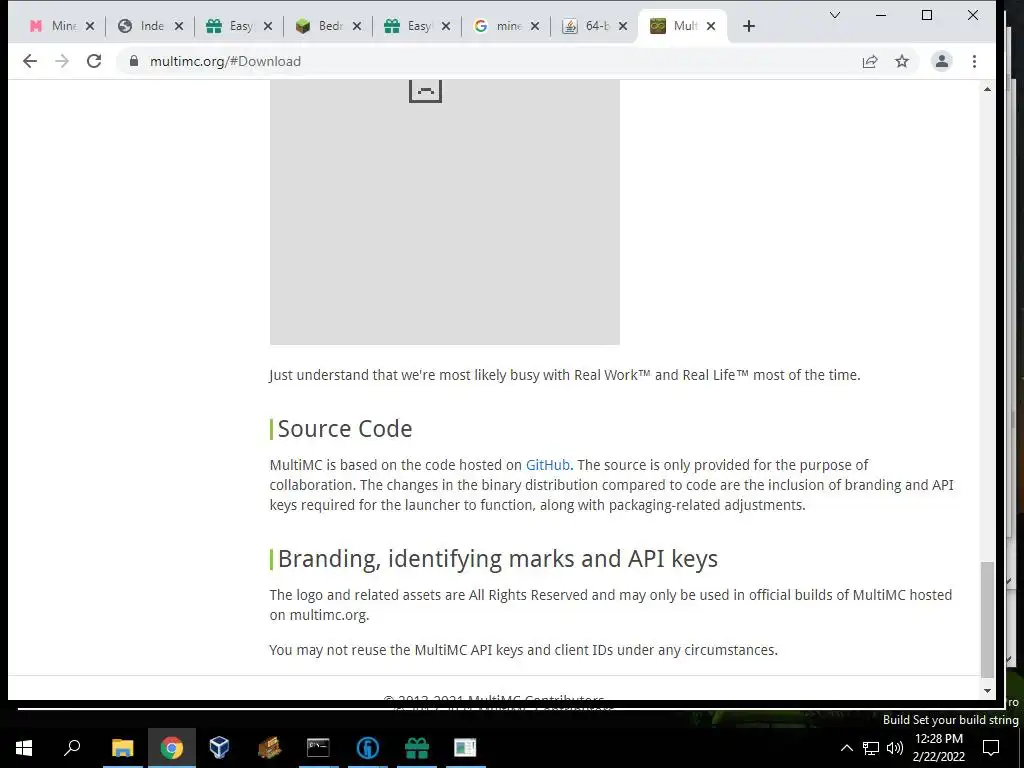Close the active MultiMC tab

[x=711, y=26]
